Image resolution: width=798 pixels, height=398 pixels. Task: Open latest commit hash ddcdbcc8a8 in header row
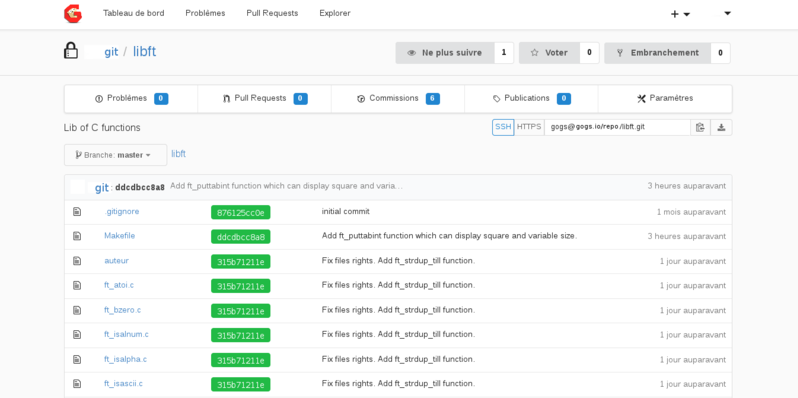[140, 187]
